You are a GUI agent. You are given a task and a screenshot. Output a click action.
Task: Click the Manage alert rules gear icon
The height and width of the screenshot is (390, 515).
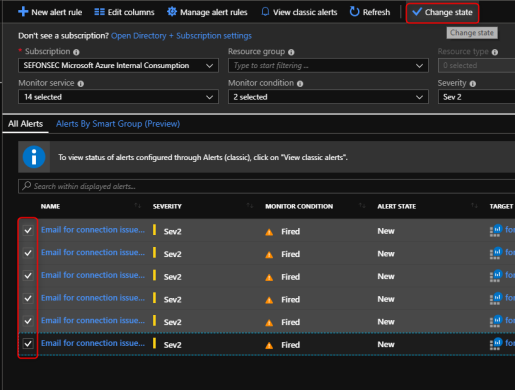tap(172, 12)
